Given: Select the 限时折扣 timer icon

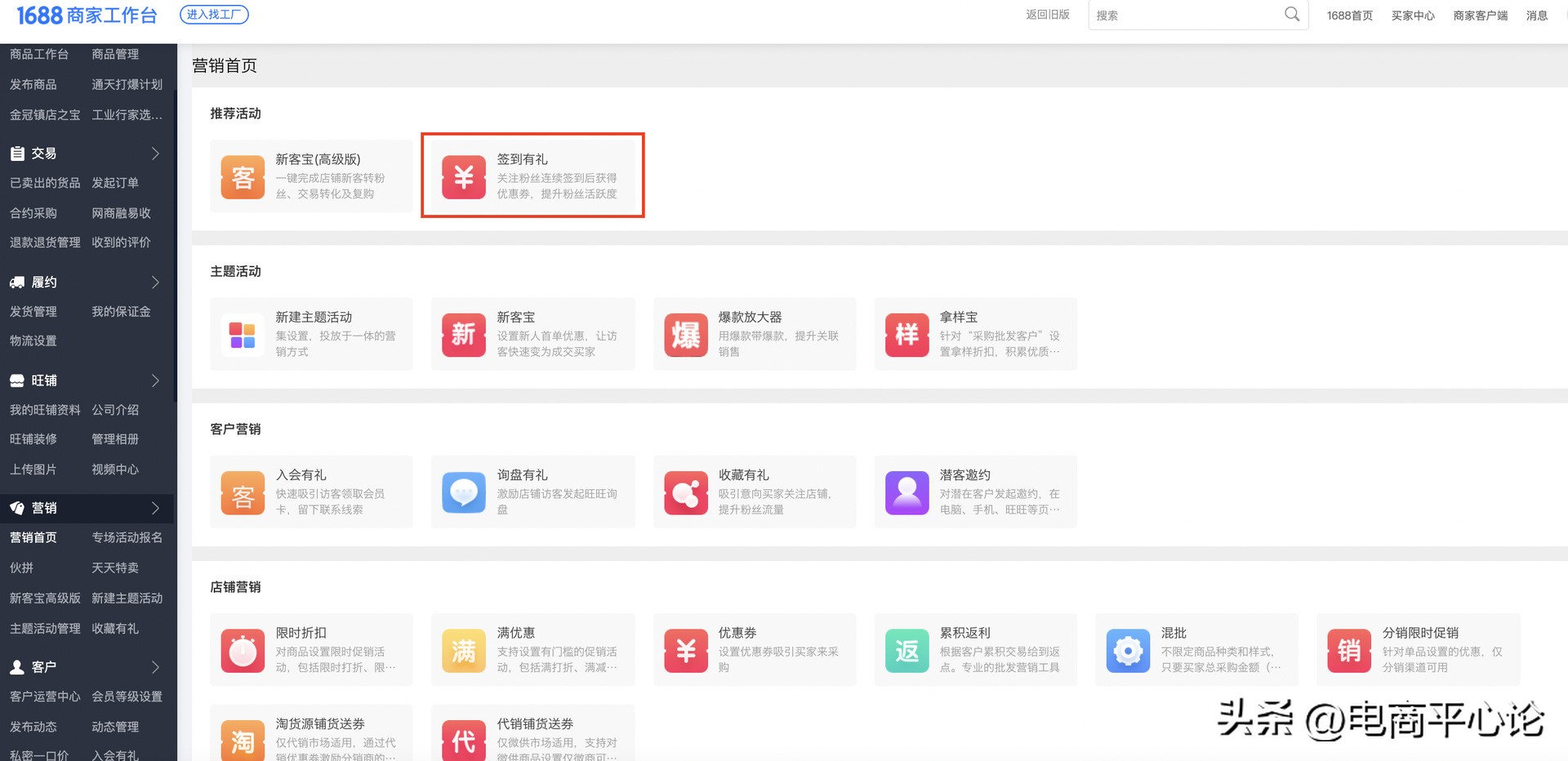Looking at the screenshot, I should 242,649.
